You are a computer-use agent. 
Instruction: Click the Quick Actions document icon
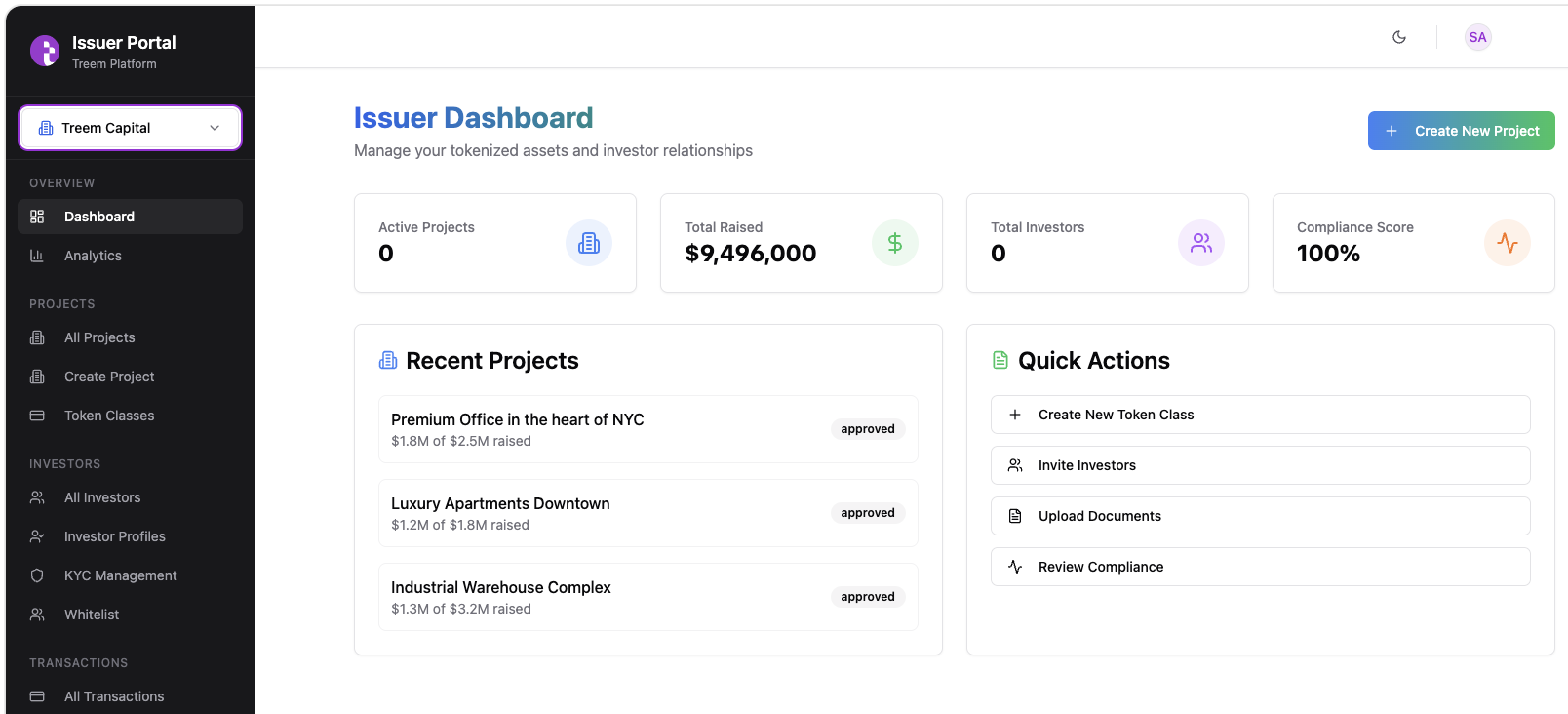coord(1000,361)
